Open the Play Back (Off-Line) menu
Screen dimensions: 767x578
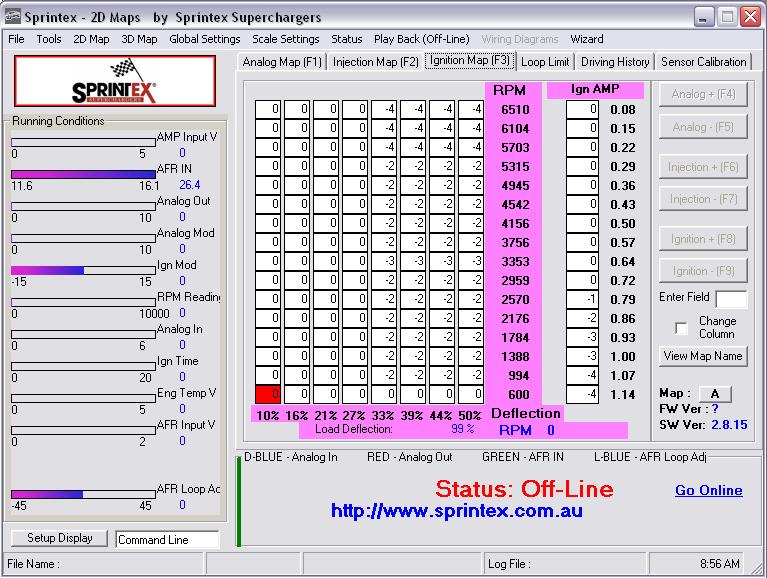(421, 39)
